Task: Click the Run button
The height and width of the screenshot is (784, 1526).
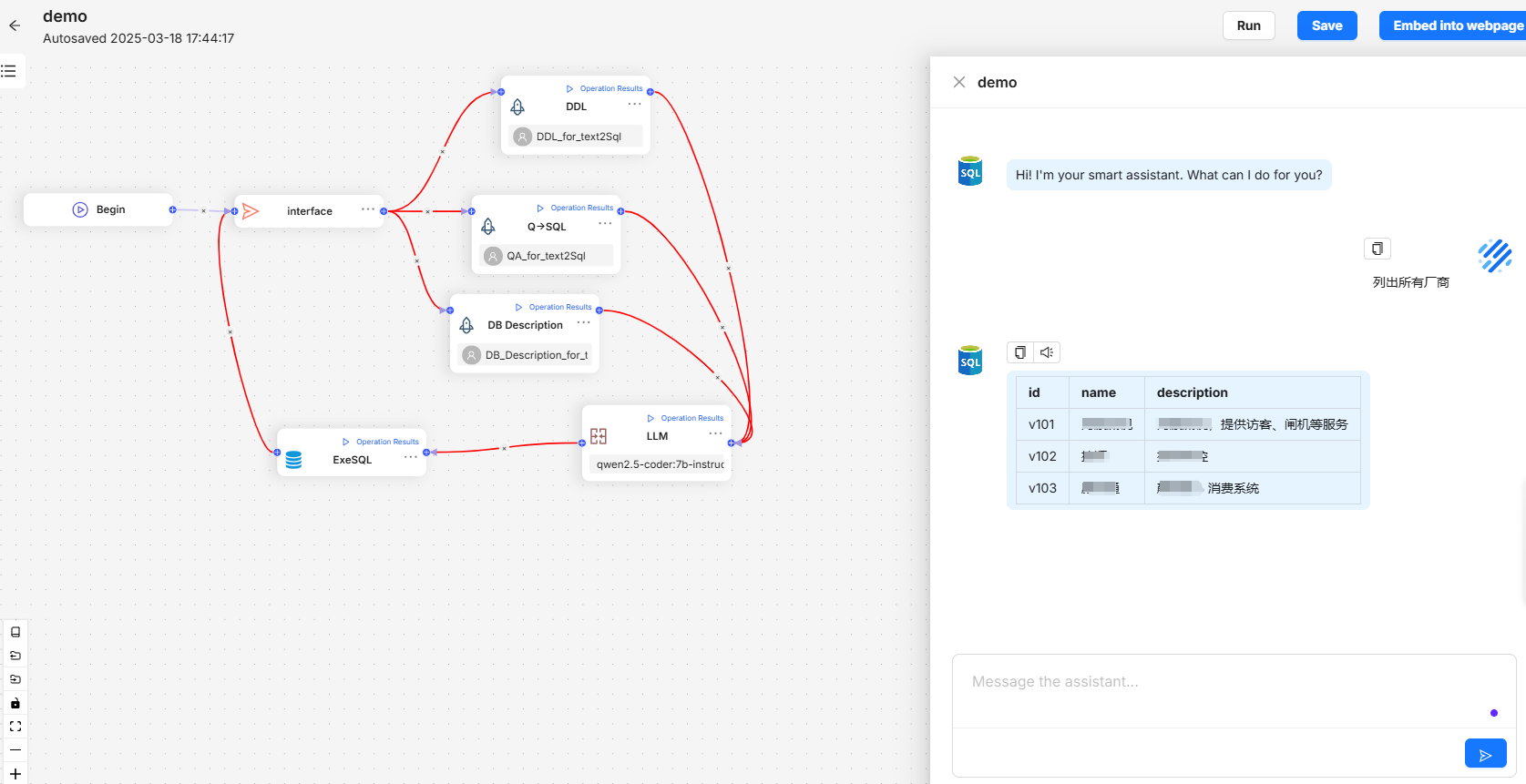Action: pyautogui.click(x=1248, y=25)
